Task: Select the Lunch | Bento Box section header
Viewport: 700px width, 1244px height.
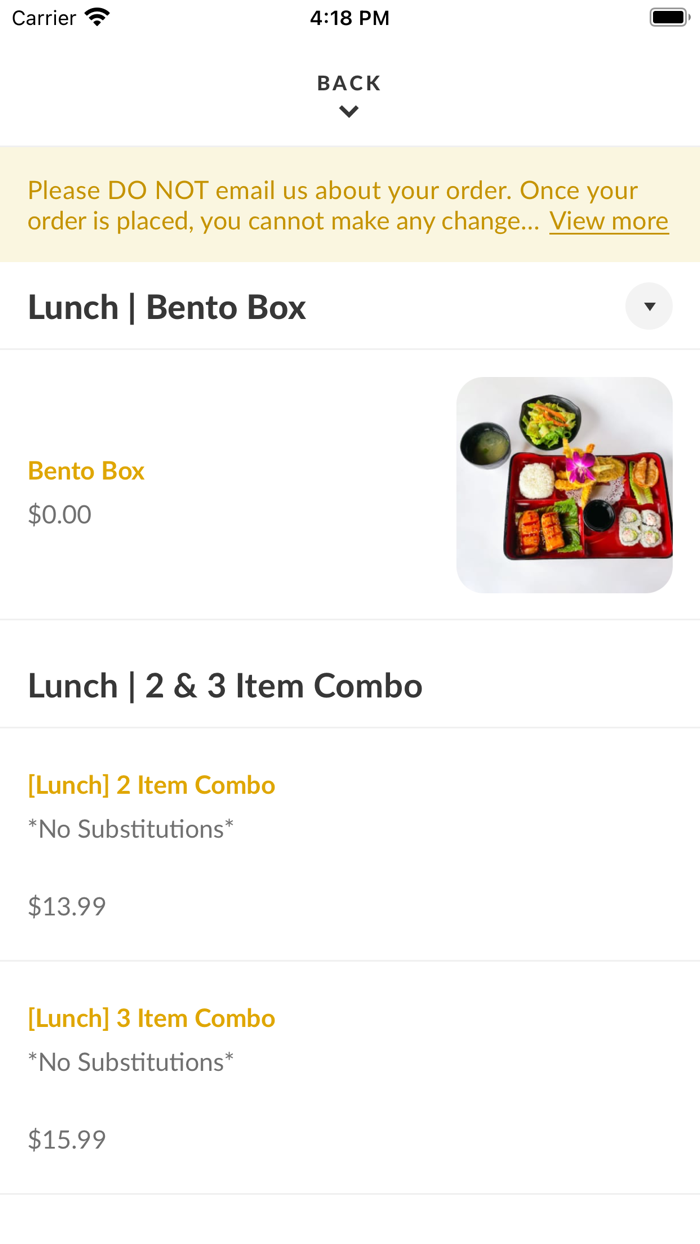Action: (167, 307)
